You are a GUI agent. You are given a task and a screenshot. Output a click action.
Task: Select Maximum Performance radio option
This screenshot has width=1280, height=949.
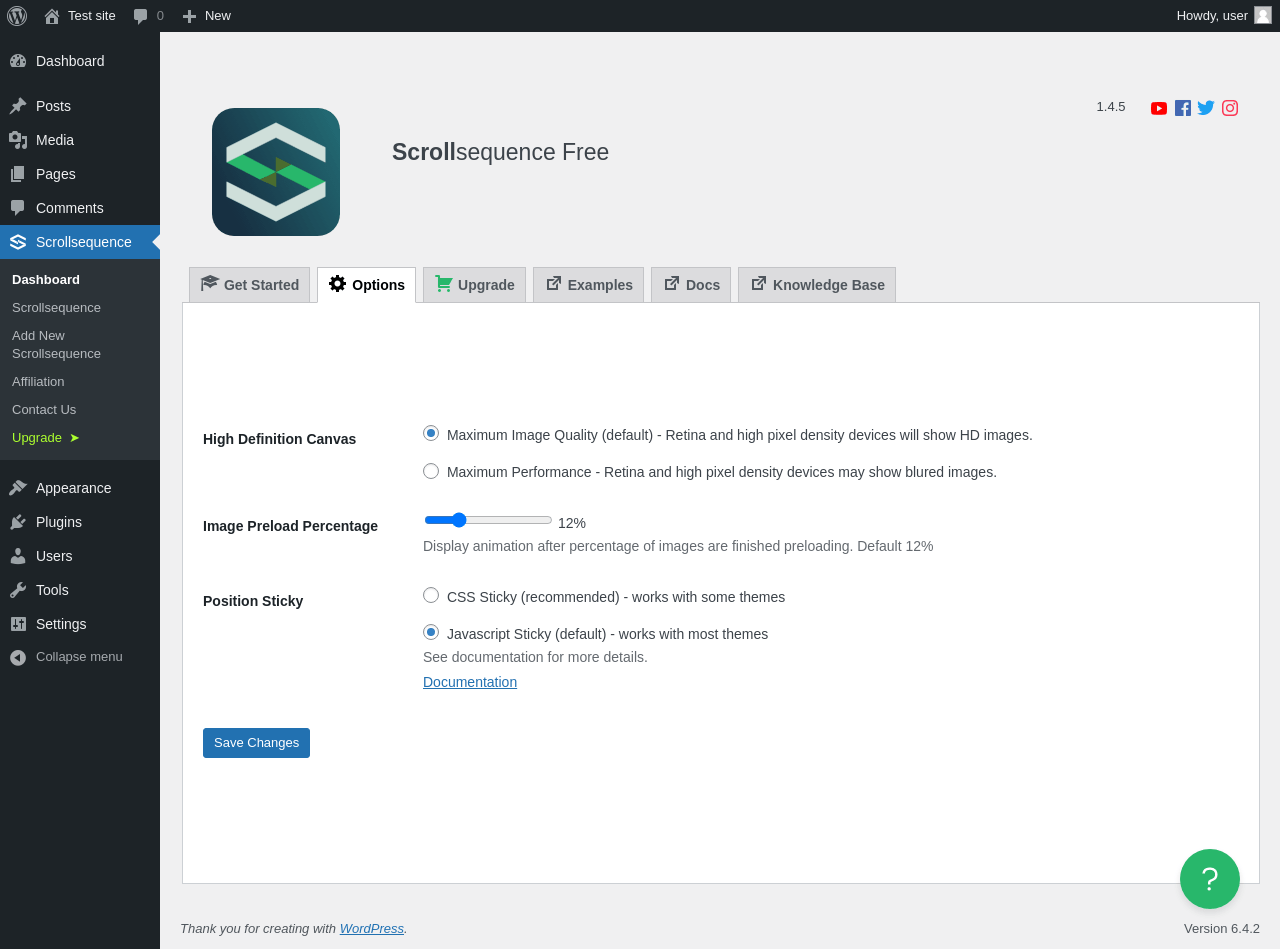click(x=431, y=471)
